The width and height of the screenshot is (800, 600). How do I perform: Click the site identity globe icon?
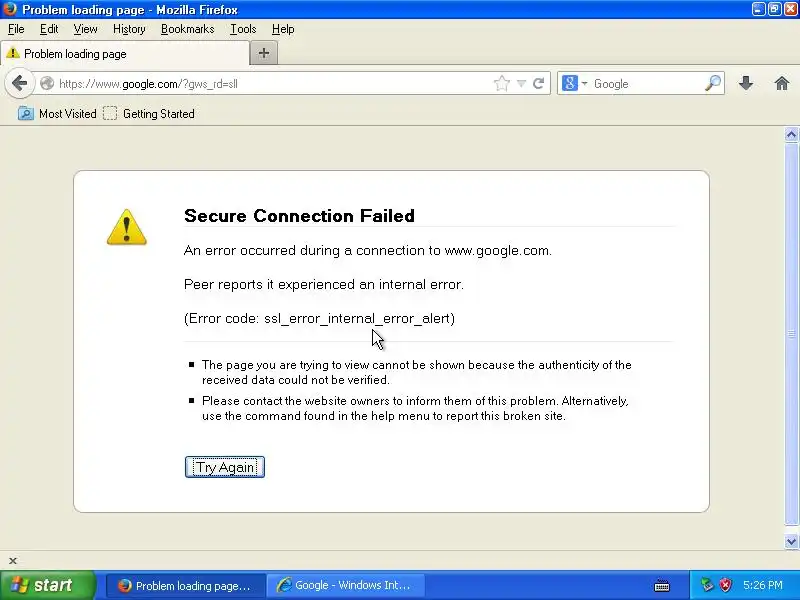tap(47, 83)
